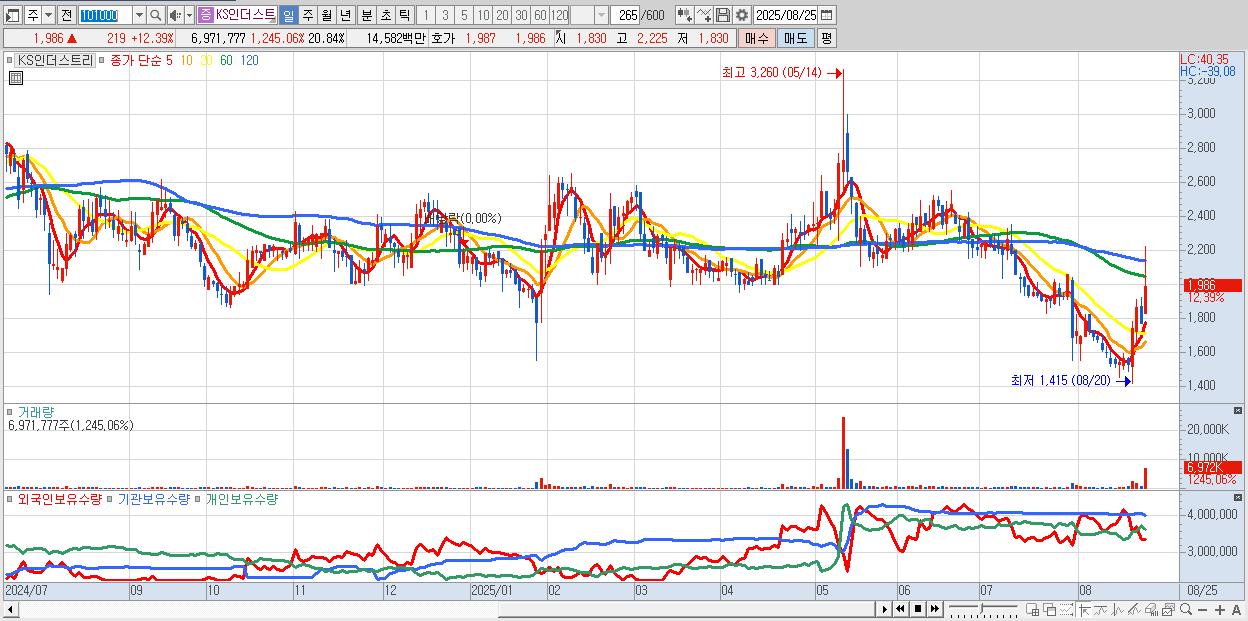Select the 월 monthly period toggle
The width and height of the screenshot is (1248, 621).
tap(326, 15)
